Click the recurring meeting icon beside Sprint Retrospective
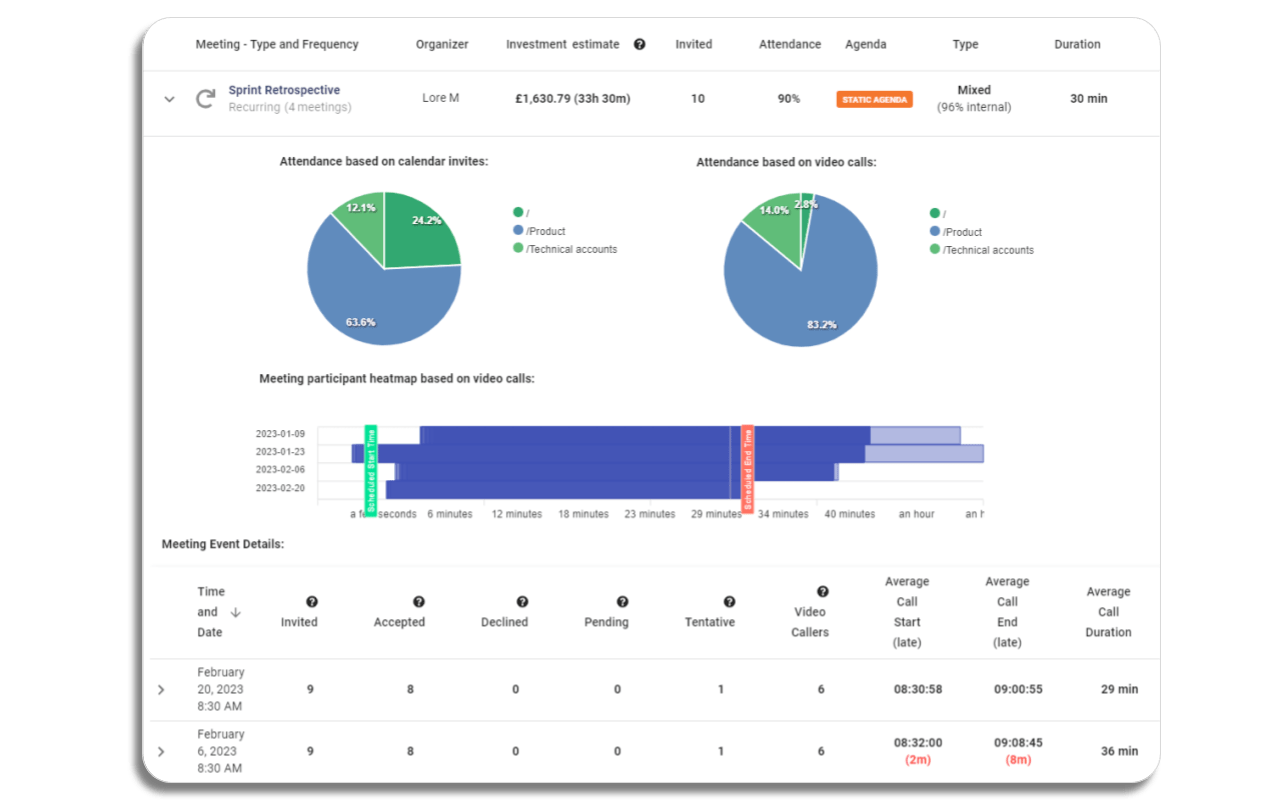 206,97
